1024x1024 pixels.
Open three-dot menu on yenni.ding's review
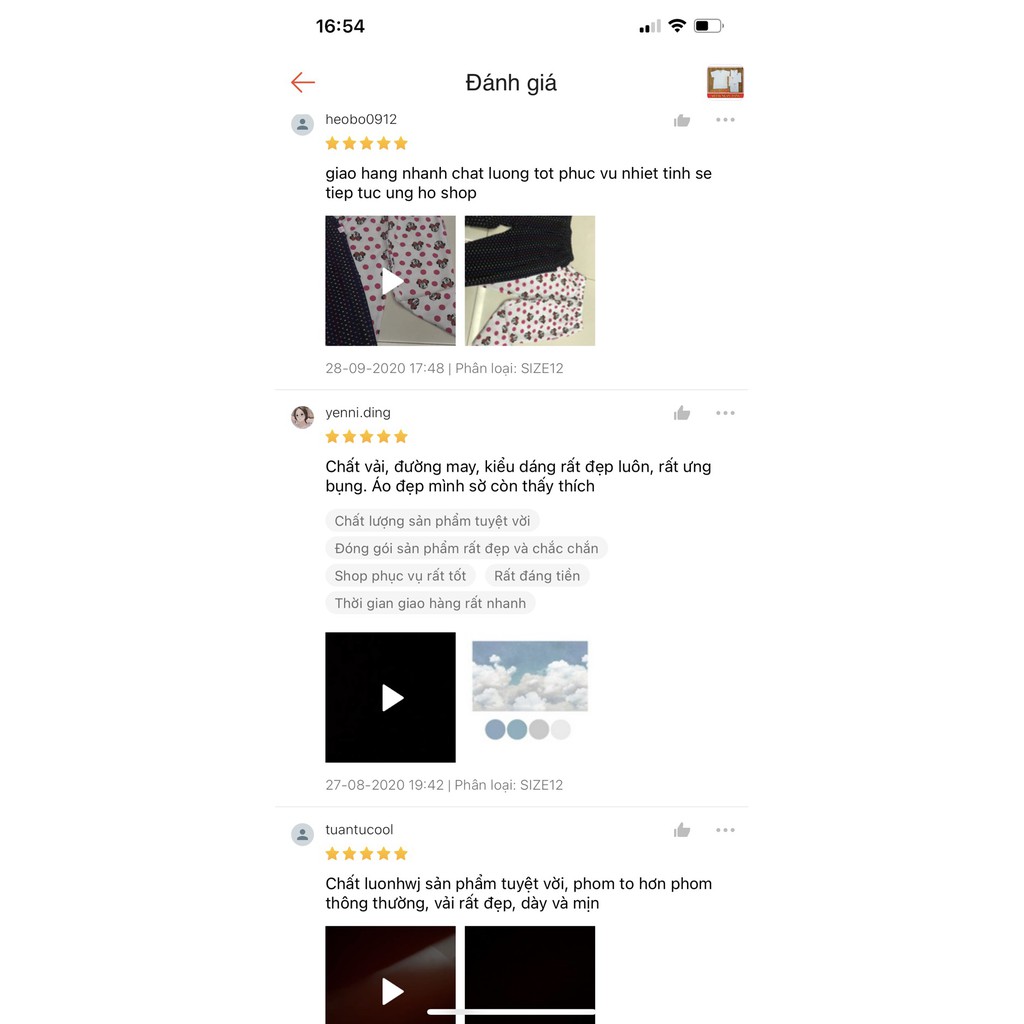coord(725,413)
